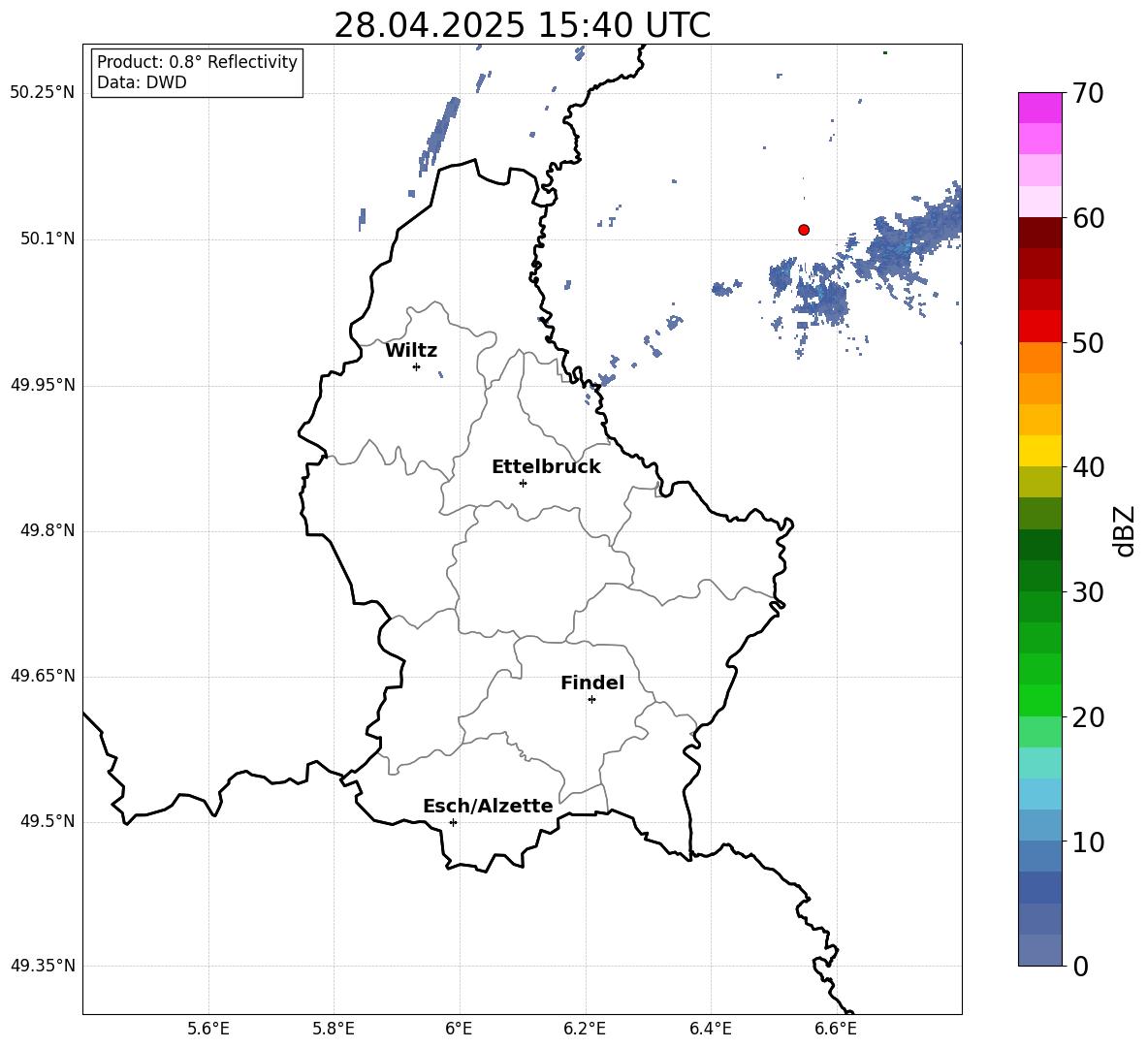Click the 'Ettelbruck' city label

click(x=546, y=467)
